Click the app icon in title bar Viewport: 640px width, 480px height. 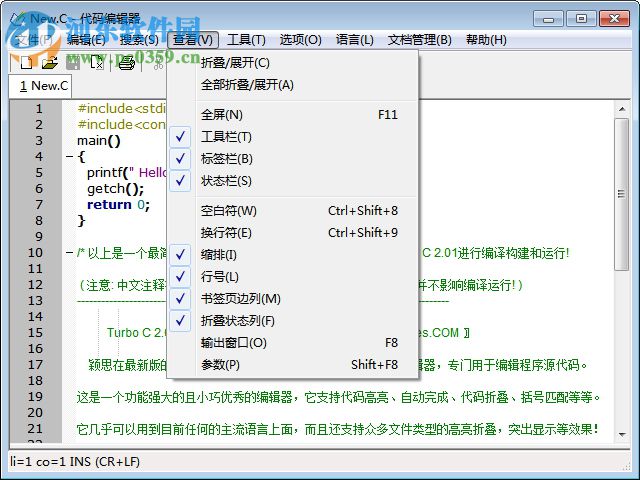pyautogui.click(x=19, y=18)
